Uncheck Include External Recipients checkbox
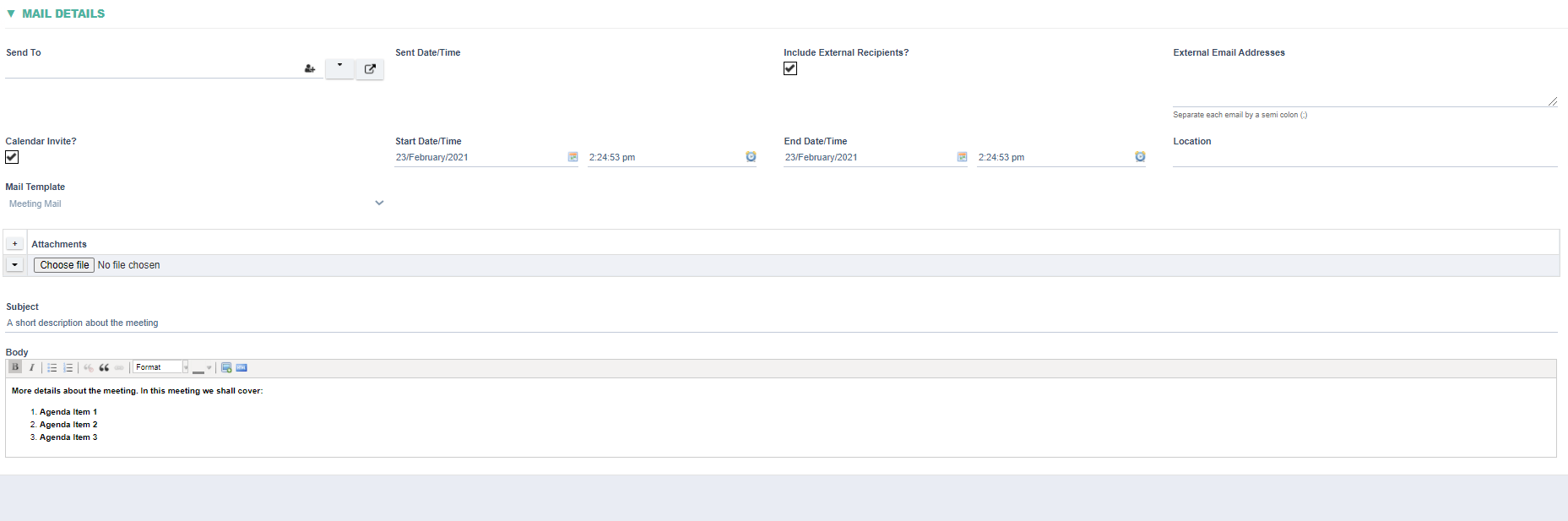The height and width of the screenshot is (521, 1568). [x=790, y=68]
